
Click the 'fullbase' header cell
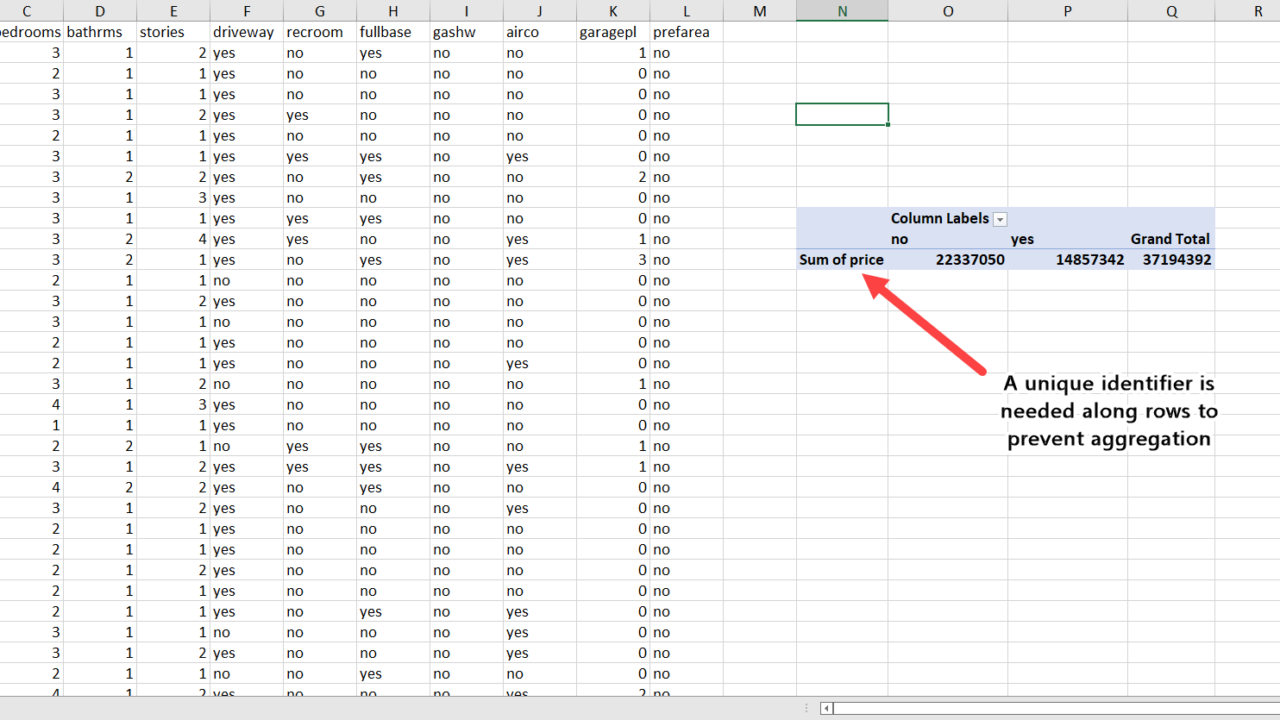[x=393, y=32]
